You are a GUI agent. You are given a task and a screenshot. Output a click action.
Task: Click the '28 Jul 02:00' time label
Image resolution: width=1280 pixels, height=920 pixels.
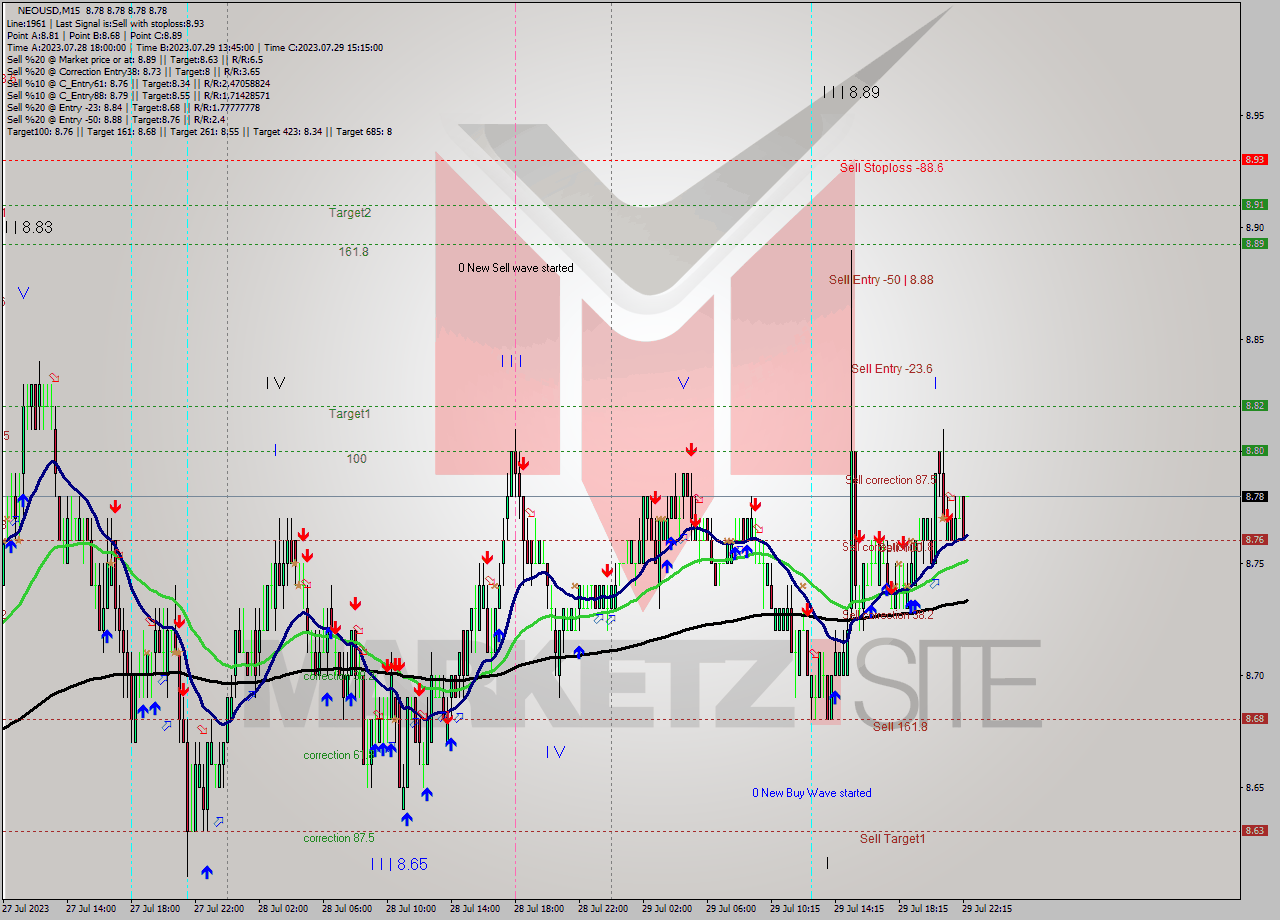tap(282, 909)
